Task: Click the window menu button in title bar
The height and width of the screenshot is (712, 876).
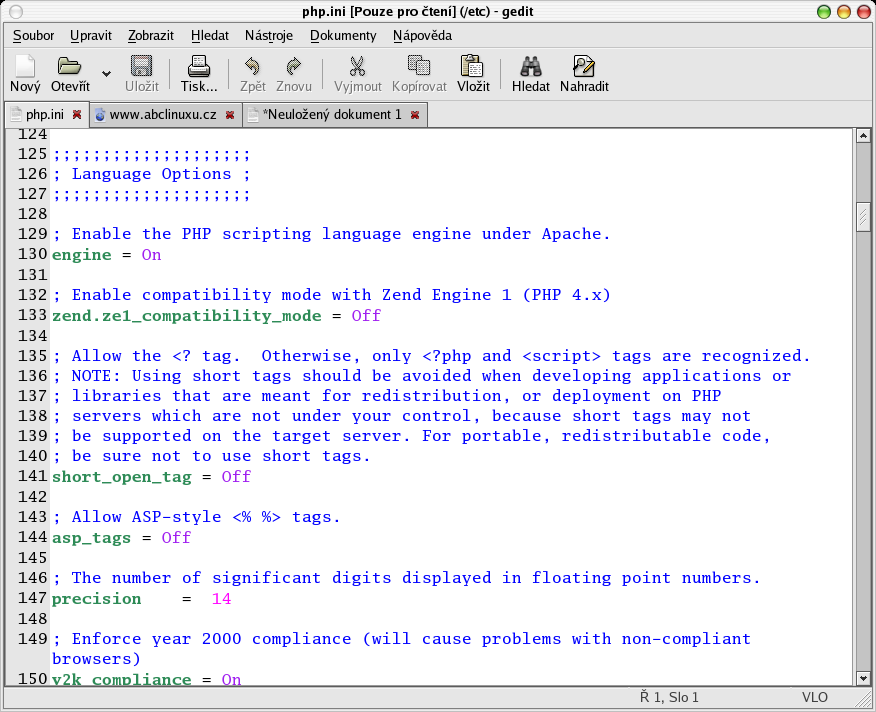Action: coord(16,11)
